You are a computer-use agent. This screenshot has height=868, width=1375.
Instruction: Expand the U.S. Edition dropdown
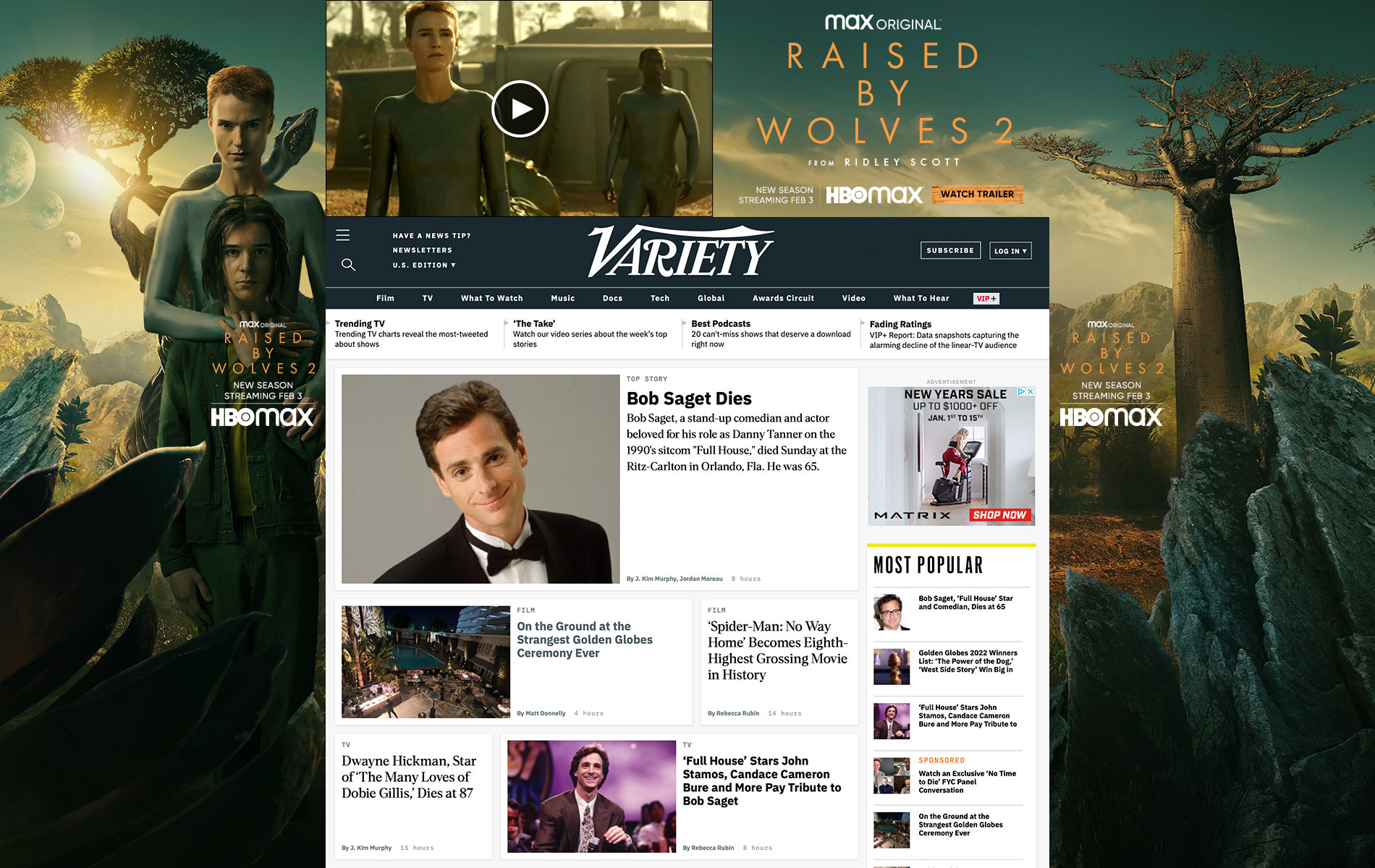coord(424,265)
